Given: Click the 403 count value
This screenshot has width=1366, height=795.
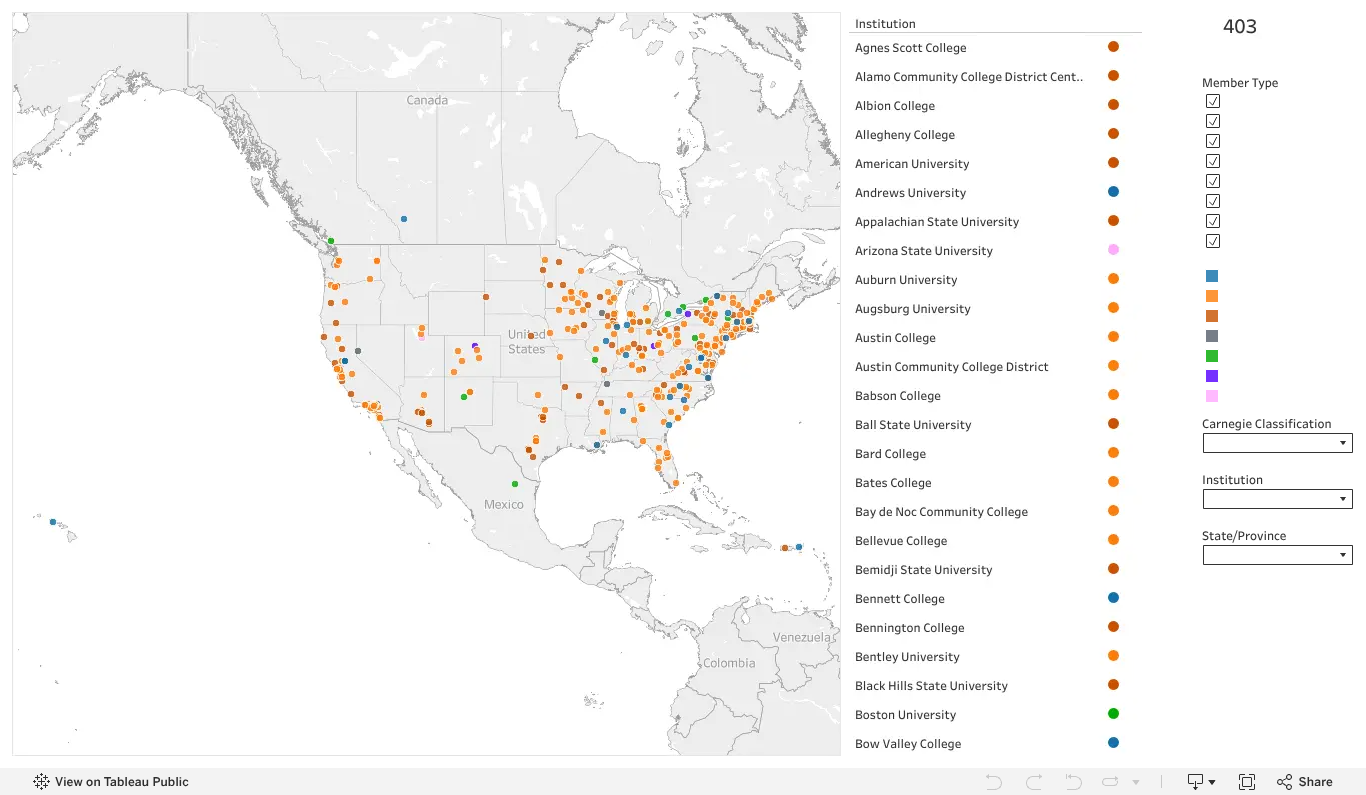Looking at the screenshot, I should pos(1240,27).
